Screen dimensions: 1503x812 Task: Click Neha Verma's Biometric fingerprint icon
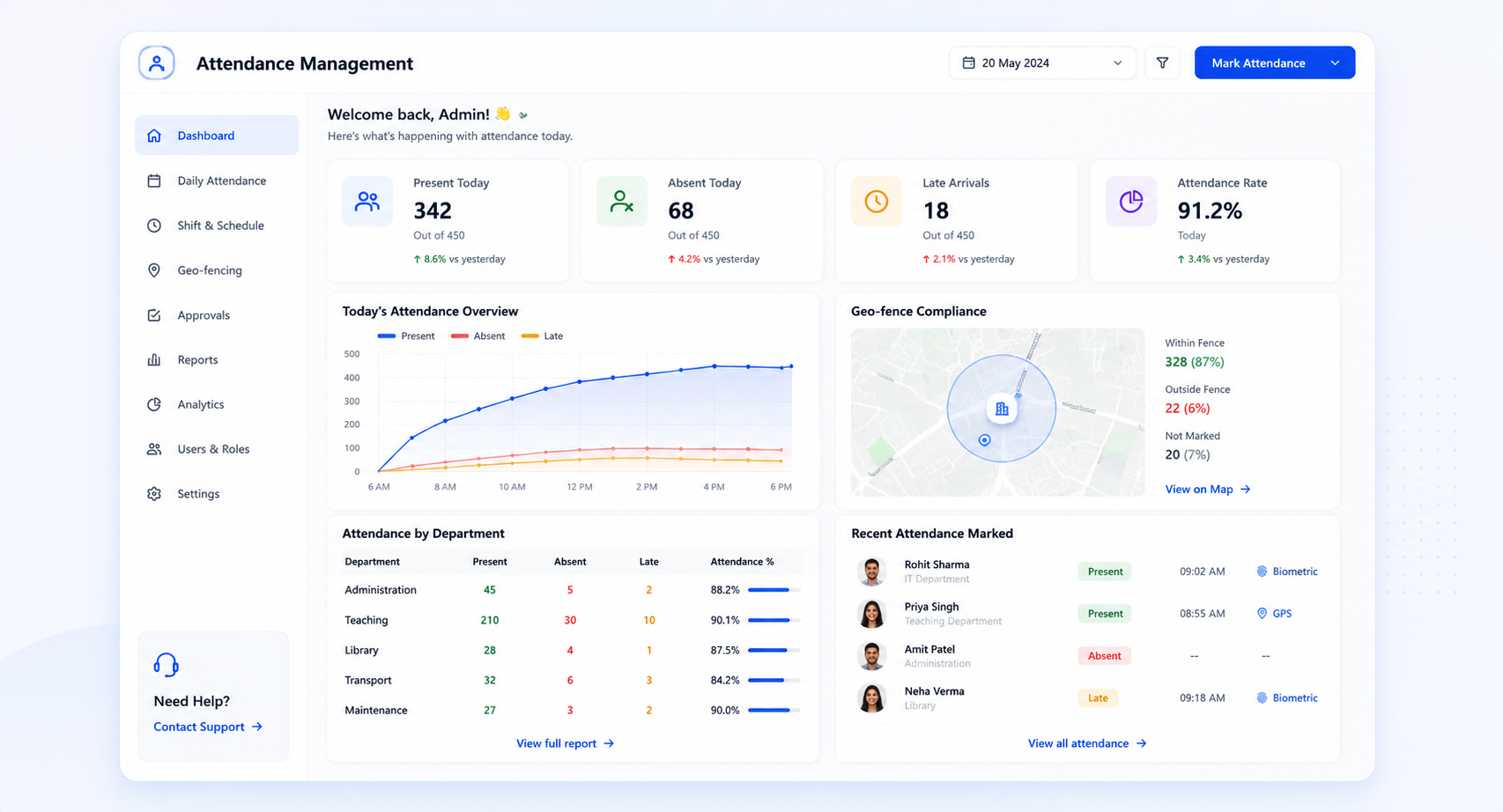[1262, 698]
